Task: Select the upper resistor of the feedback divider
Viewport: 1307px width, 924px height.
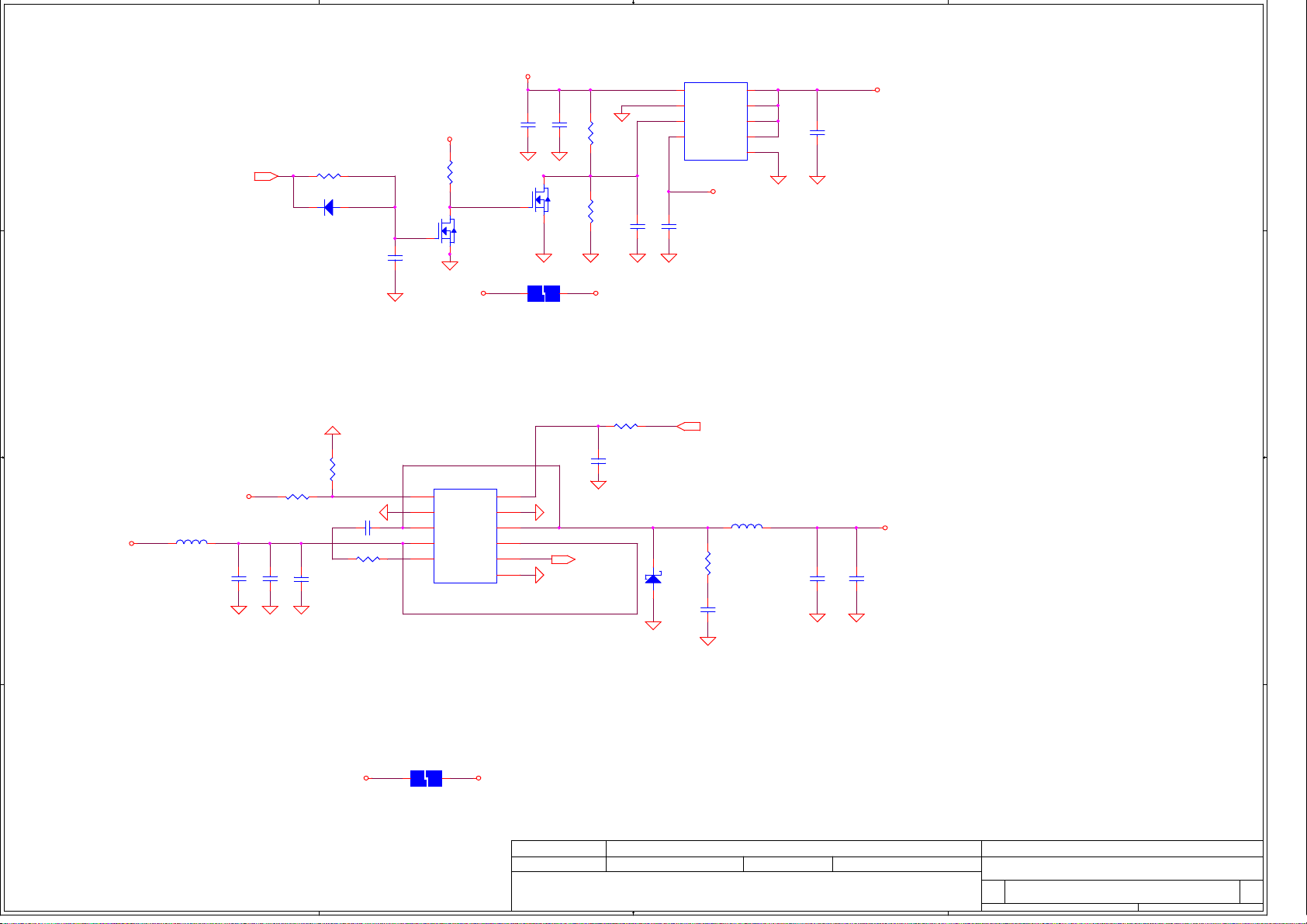Action: pyautogui.click(x=590, y=133)
